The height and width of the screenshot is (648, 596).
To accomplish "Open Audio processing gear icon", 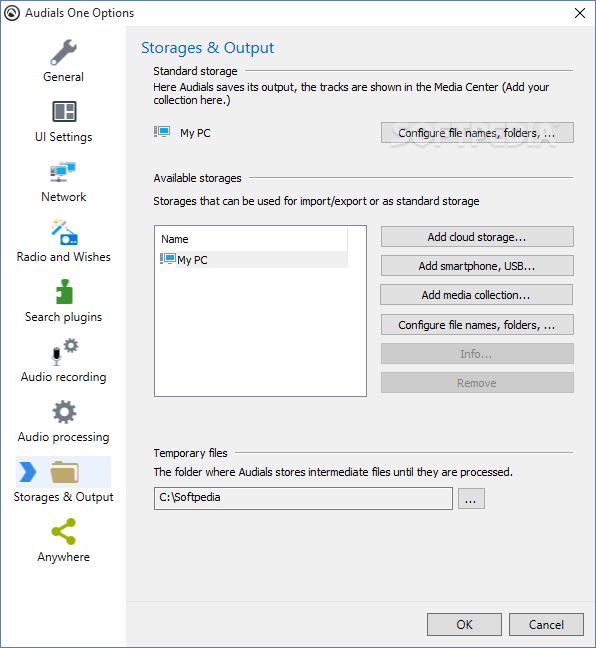I will click(64, 412).
